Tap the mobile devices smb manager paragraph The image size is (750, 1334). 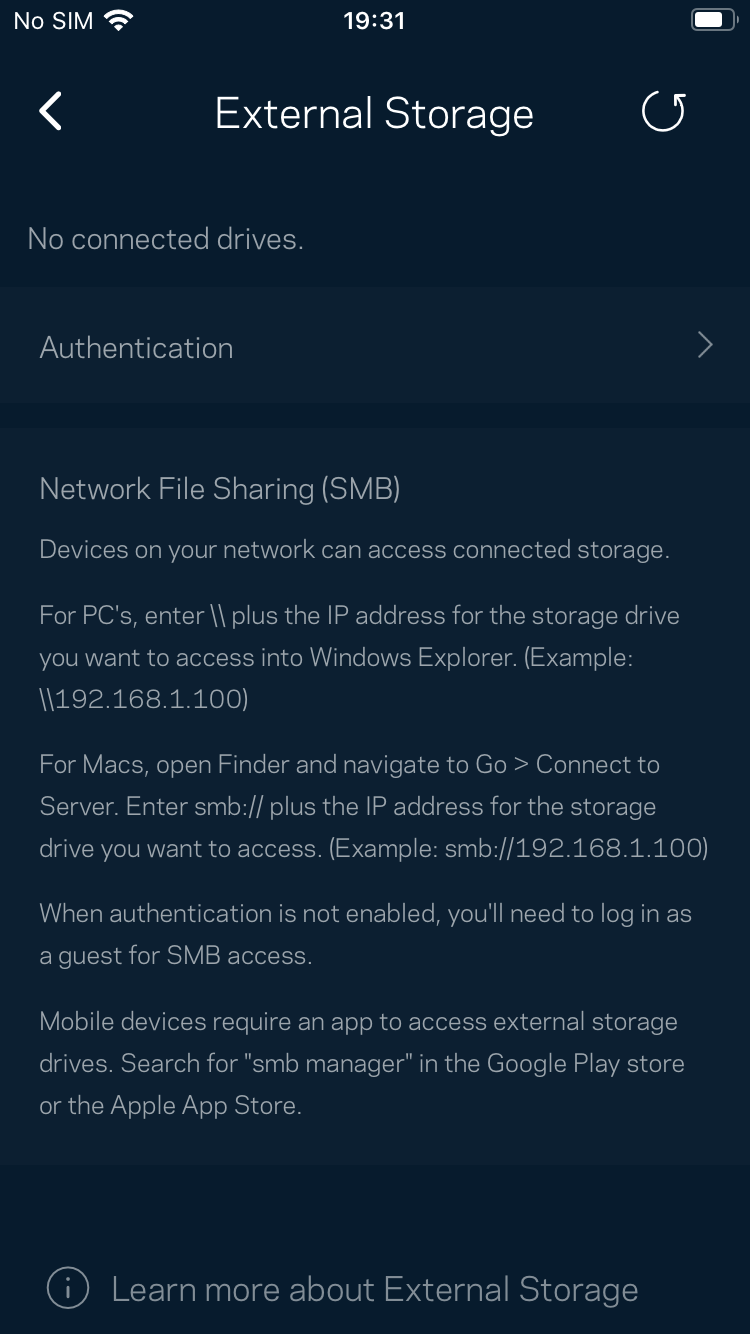click(x=361, y=1063)
